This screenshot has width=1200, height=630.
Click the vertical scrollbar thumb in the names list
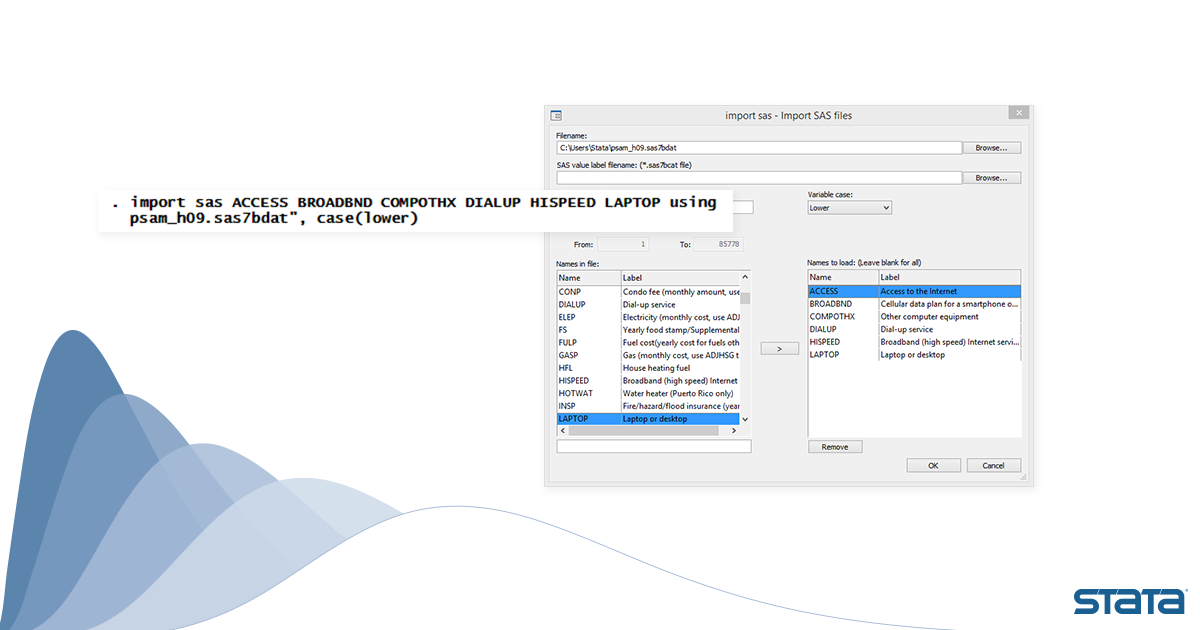coord(745,297)
